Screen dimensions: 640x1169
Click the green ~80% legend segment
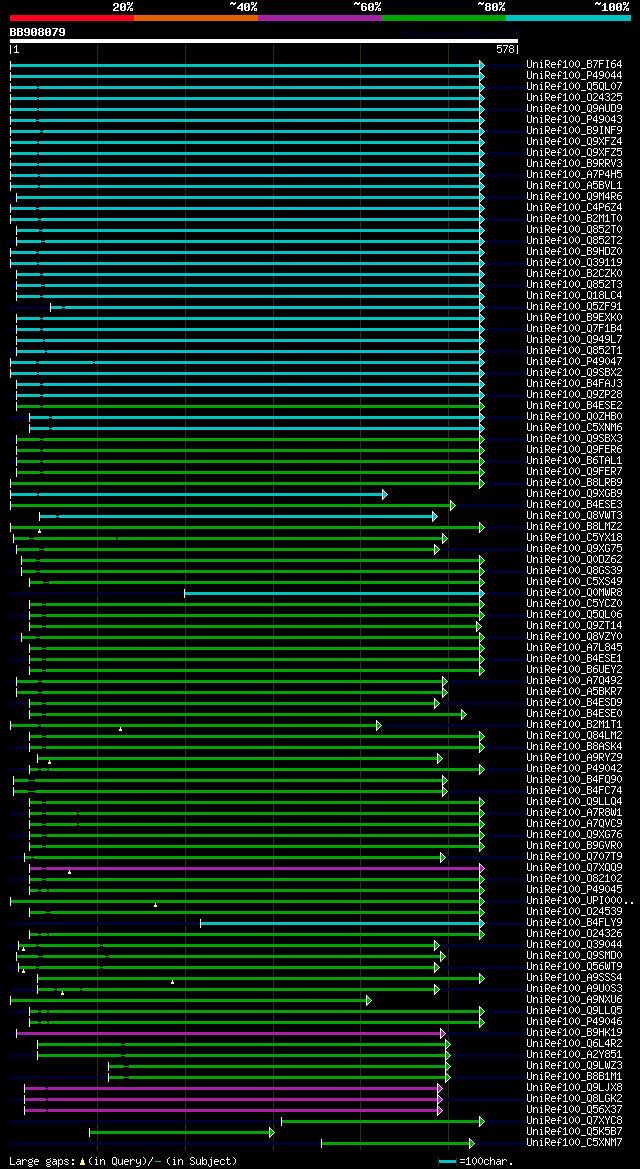coord(444,17)
